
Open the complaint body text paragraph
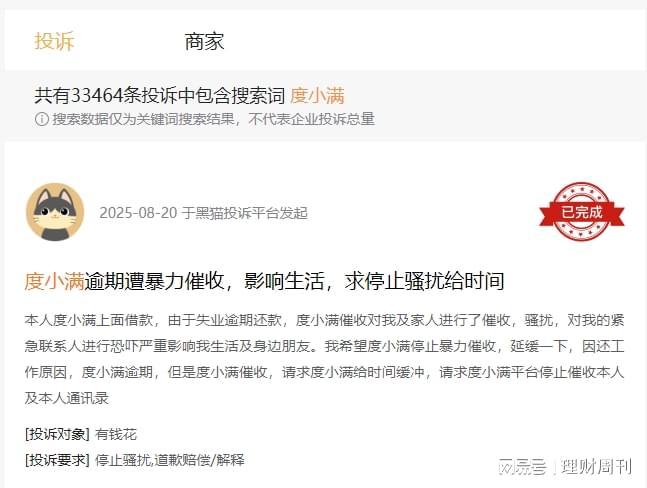click(x=324, y=359)
